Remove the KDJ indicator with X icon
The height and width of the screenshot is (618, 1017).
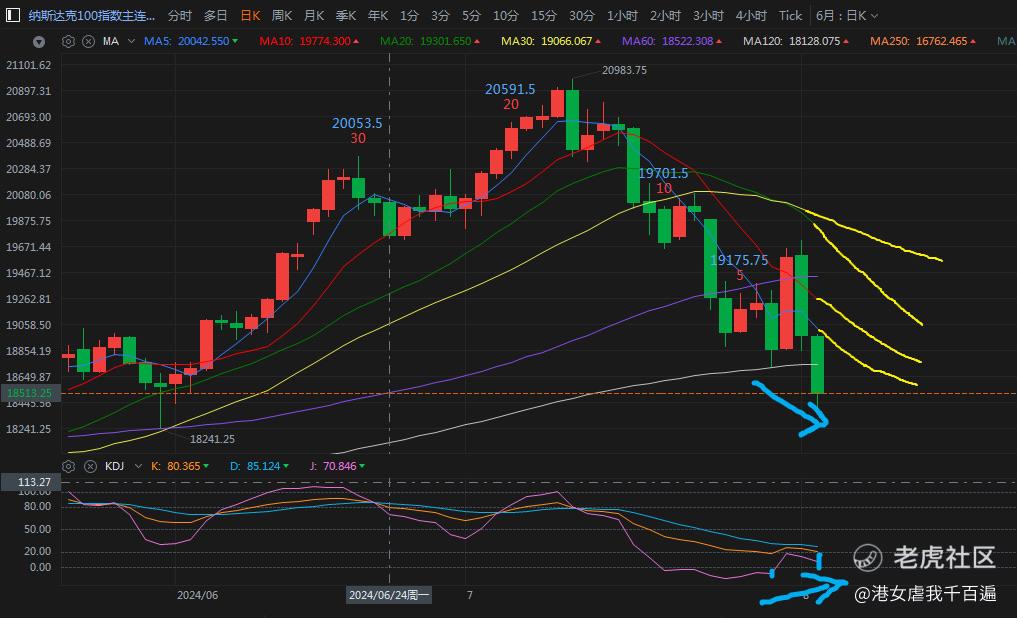(x=90, y=466)
